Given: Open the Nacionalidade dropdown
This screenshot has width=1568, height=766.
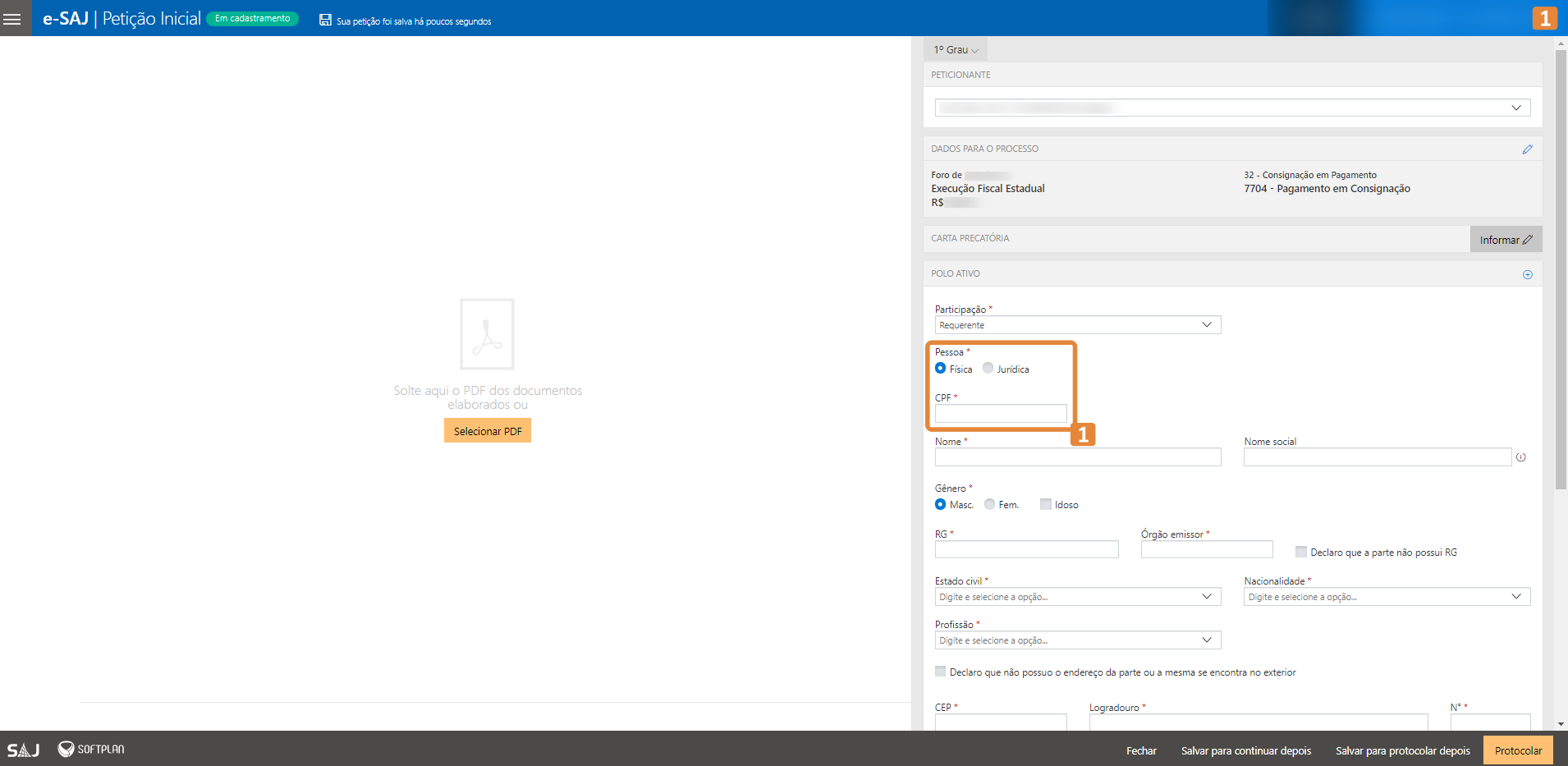Looking at the screenshot, I should [1387, 597].
